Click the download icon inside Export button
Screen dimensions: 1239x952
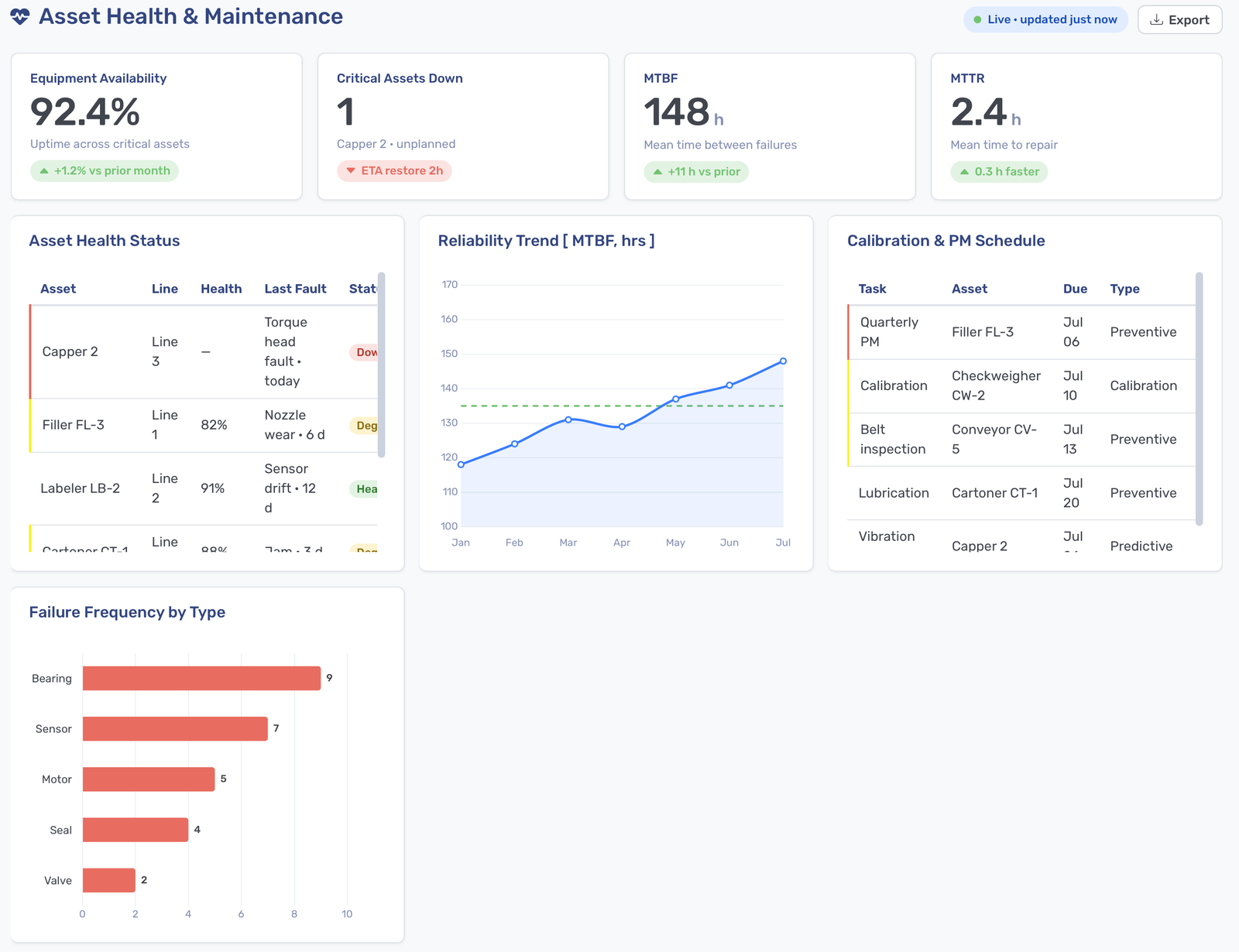1156,19
